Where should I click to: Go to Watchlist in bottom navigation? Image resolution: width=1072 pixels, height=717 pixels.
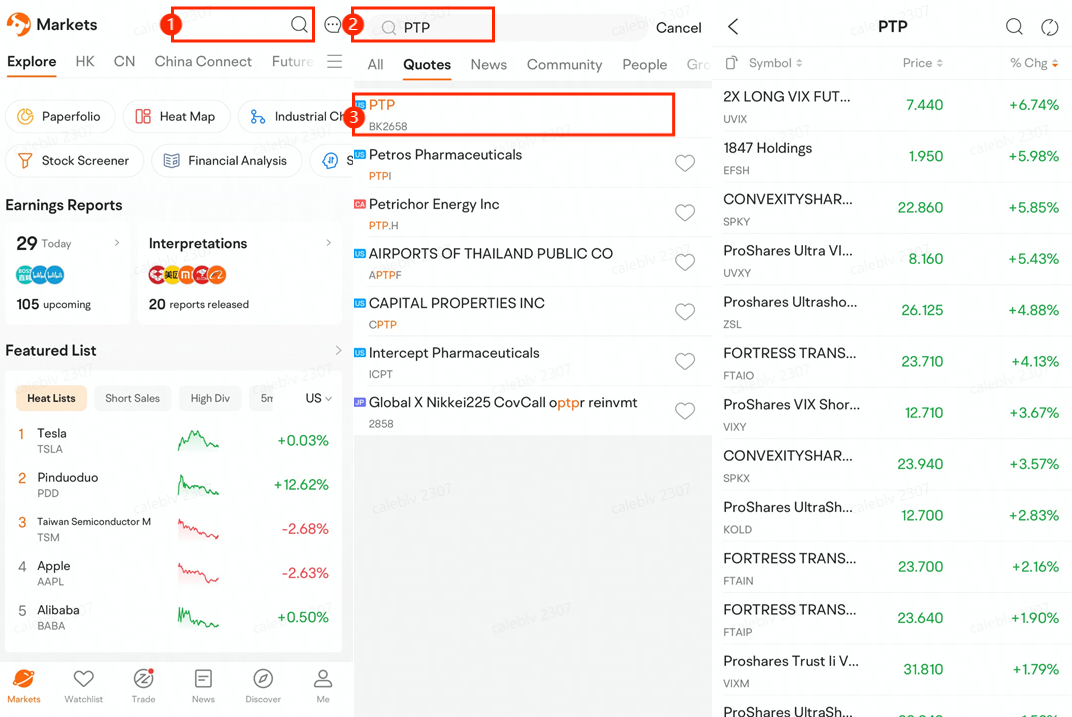[83, 686]
